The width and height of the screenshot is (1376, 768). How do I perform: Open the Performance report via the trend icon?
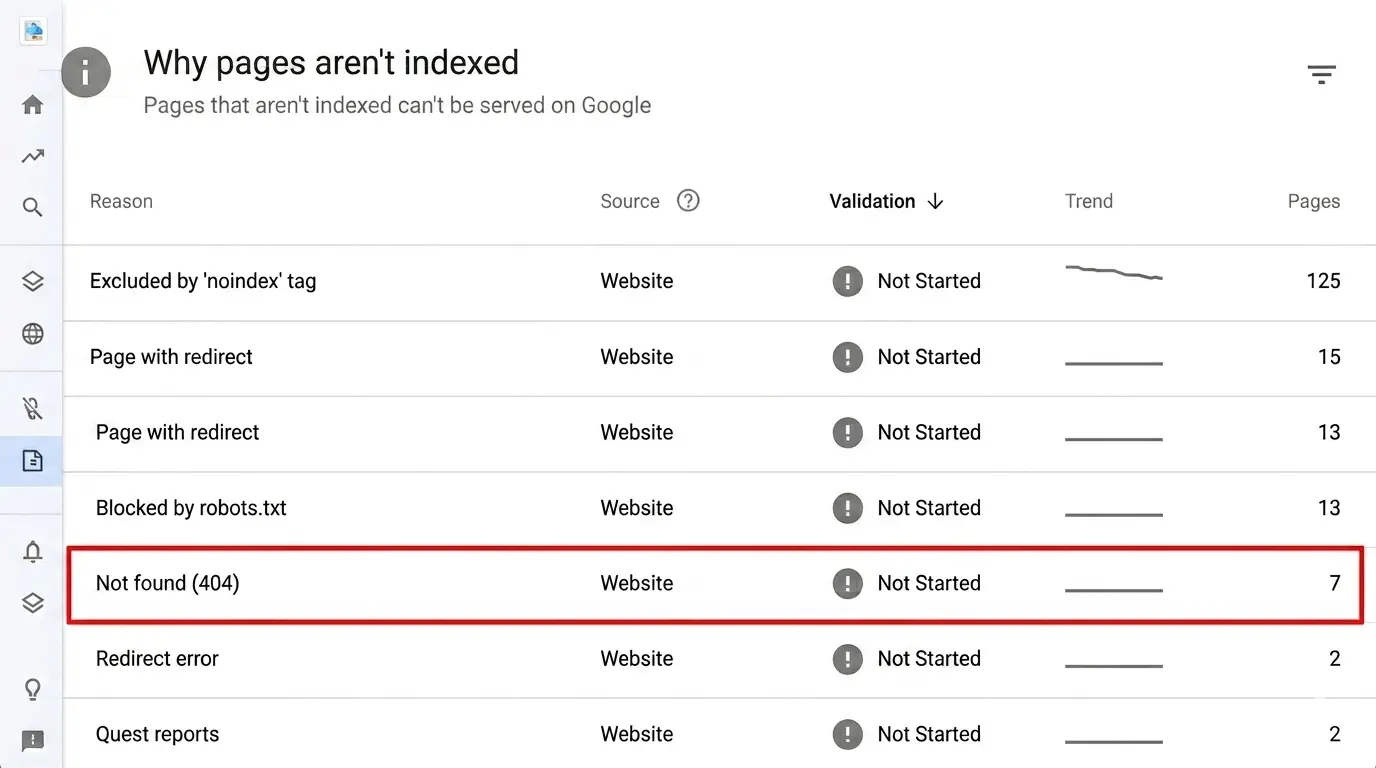click(x=33, y=156)
